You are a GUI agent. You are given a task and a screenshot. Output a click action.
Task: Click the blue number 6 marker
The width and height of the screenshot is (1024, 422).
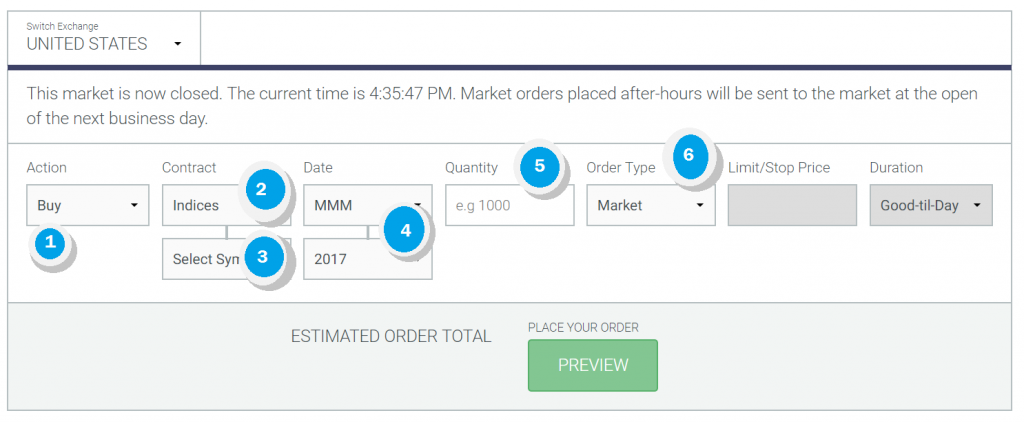[x=688, y=155]
